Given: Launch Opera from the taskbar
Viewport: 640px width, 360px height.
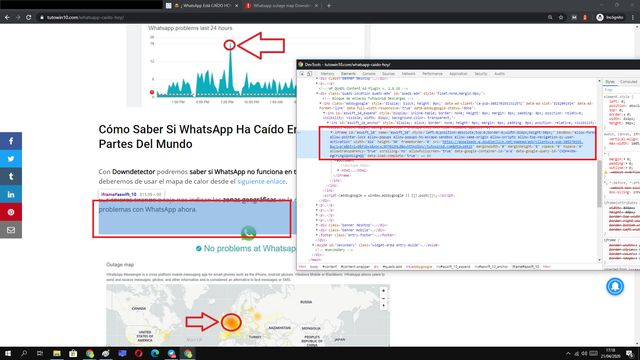Looking at the screenshot, I should click(138, 353).
